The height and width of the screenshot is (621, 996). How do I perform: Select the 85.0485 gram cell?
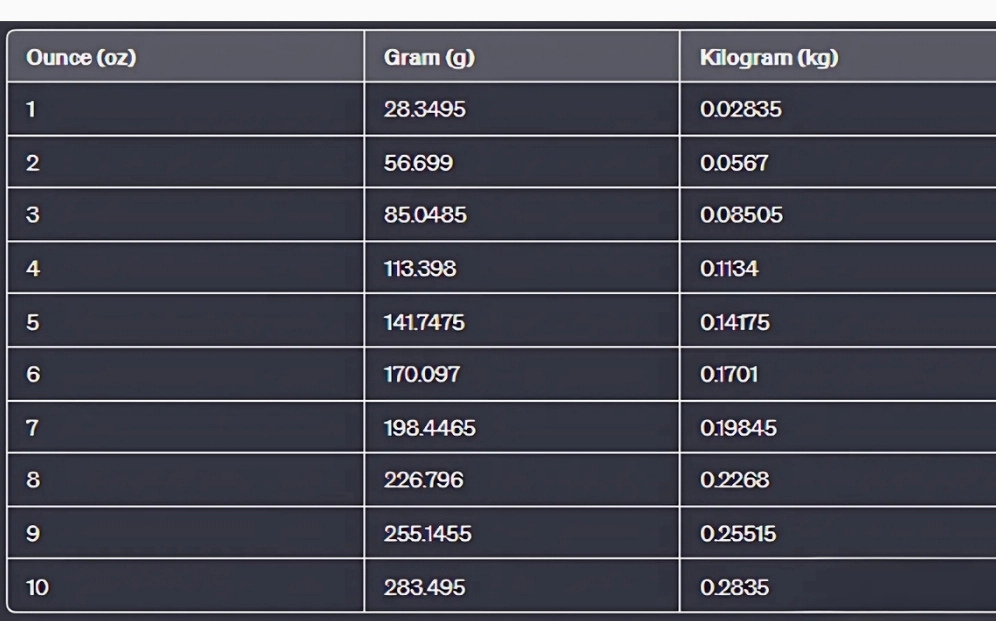click(522, 215)
